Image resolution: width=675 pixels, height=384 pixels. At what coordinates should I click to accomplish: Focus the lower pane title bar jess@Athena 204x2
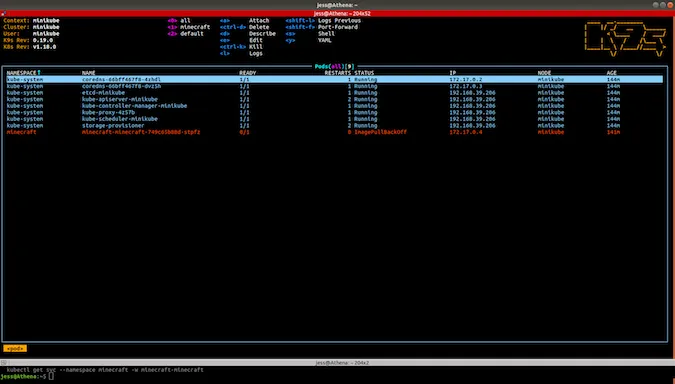click(338, 363)
